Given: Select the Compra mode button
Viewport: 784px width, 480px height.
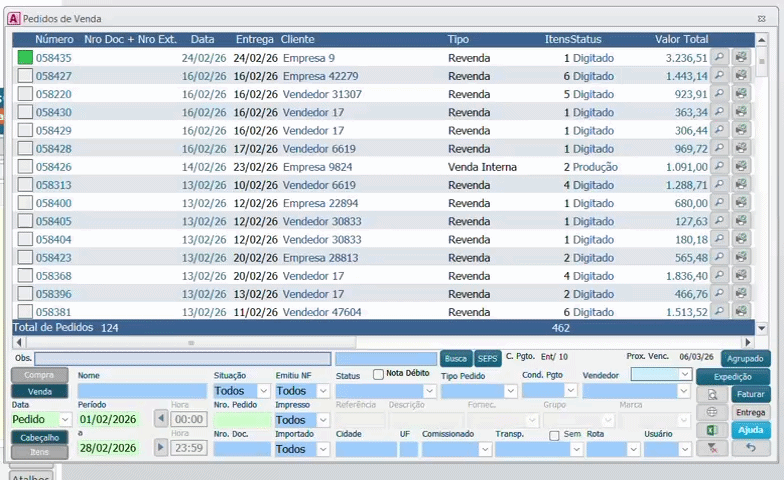Looking at the screenshot, I should (x=40, y=375).
